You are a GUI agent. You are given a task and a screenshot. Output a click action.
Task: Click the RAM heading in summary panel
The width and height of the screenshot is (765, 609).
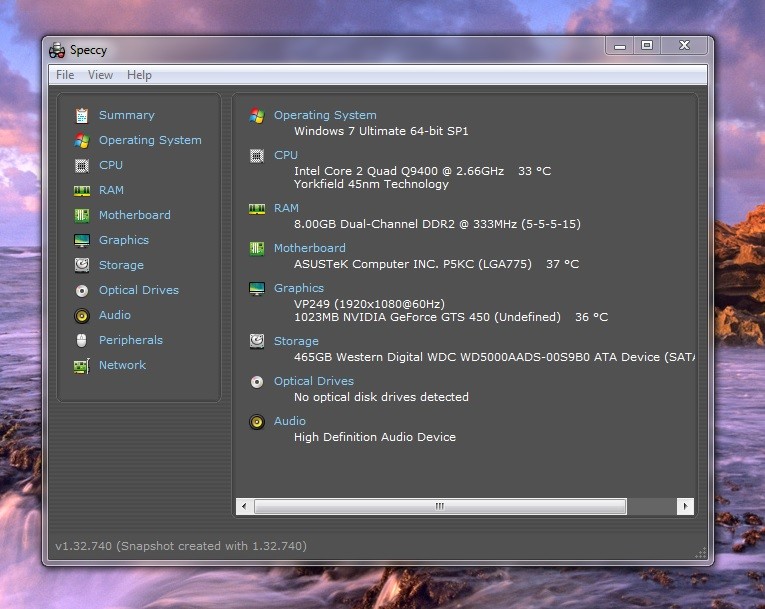tap(286, 208)
